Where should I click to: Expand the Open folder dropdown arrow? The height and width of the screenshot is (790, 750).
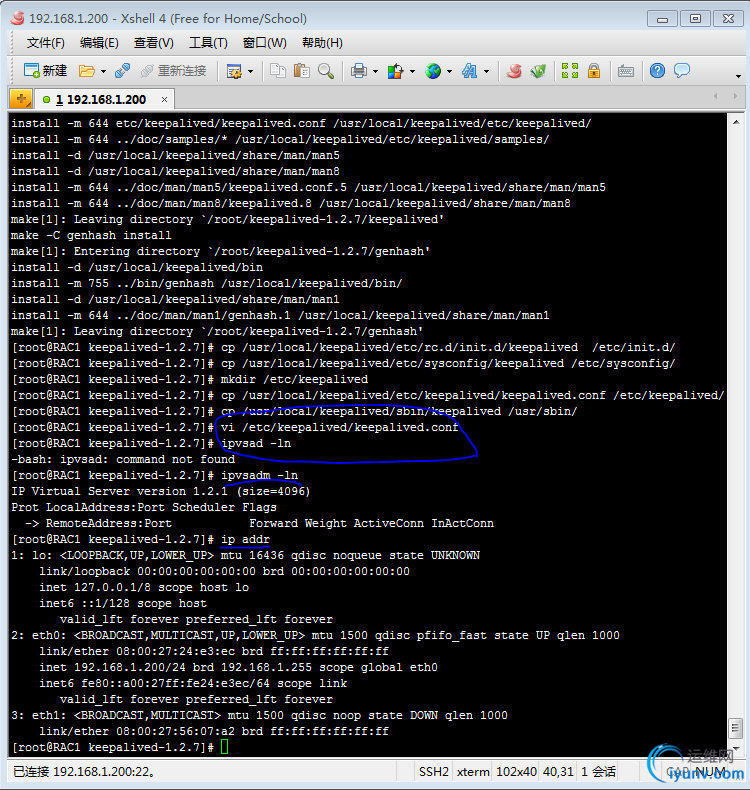pyautogui.click(x=103, y=72)
